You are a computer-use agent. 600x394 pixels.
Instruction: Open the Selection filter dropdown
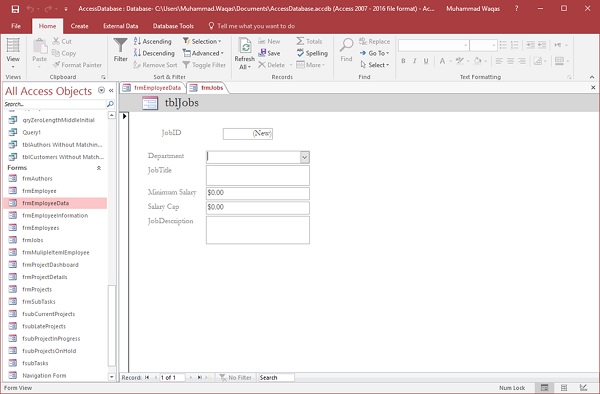point(202,41)
